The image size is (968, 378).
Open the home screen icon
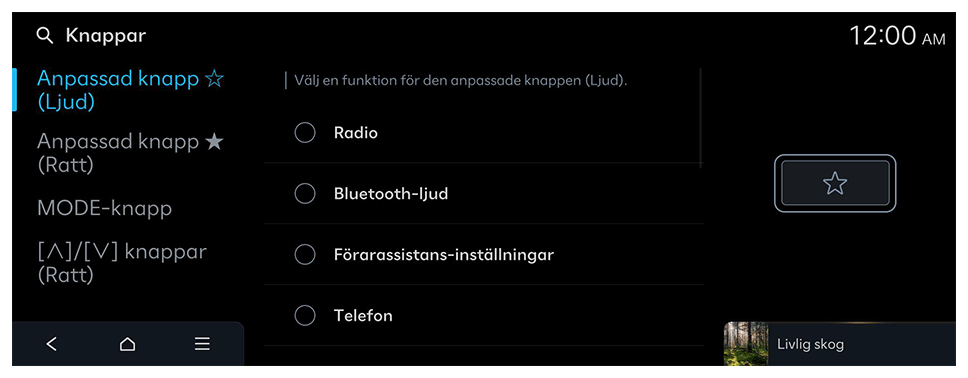pos(127,344)
